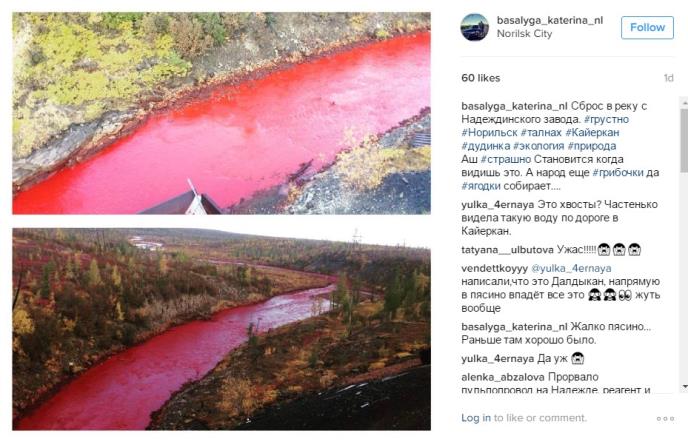Open the #Норильск hashtag
This screenshot has height=442, width=688.
(x=489, y=133)
